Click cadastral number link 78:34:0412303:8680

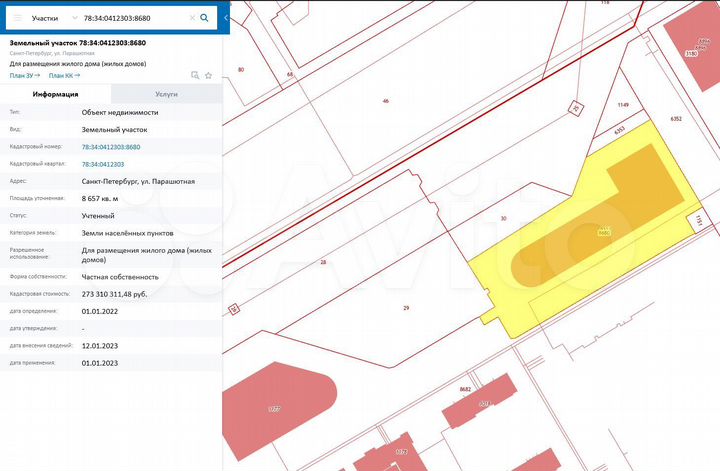click(111, 146)
